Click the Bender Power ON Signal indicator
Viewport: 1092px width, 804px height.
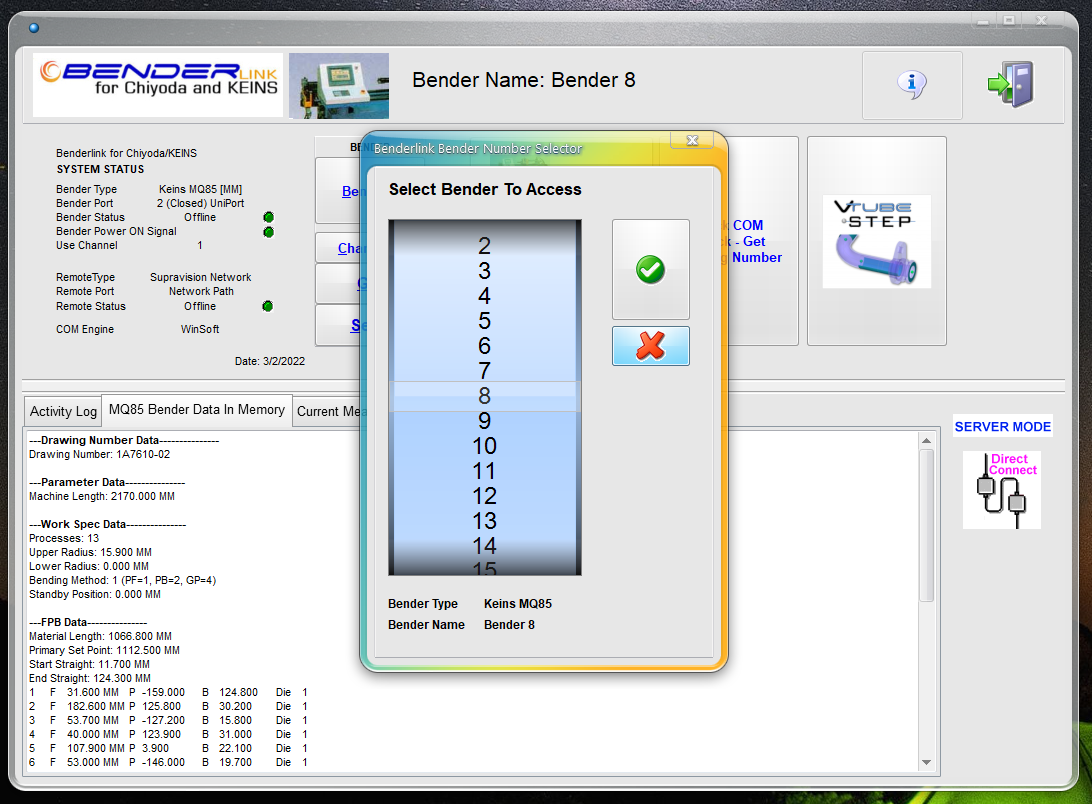pyautogui.click(x=268, y=232)
